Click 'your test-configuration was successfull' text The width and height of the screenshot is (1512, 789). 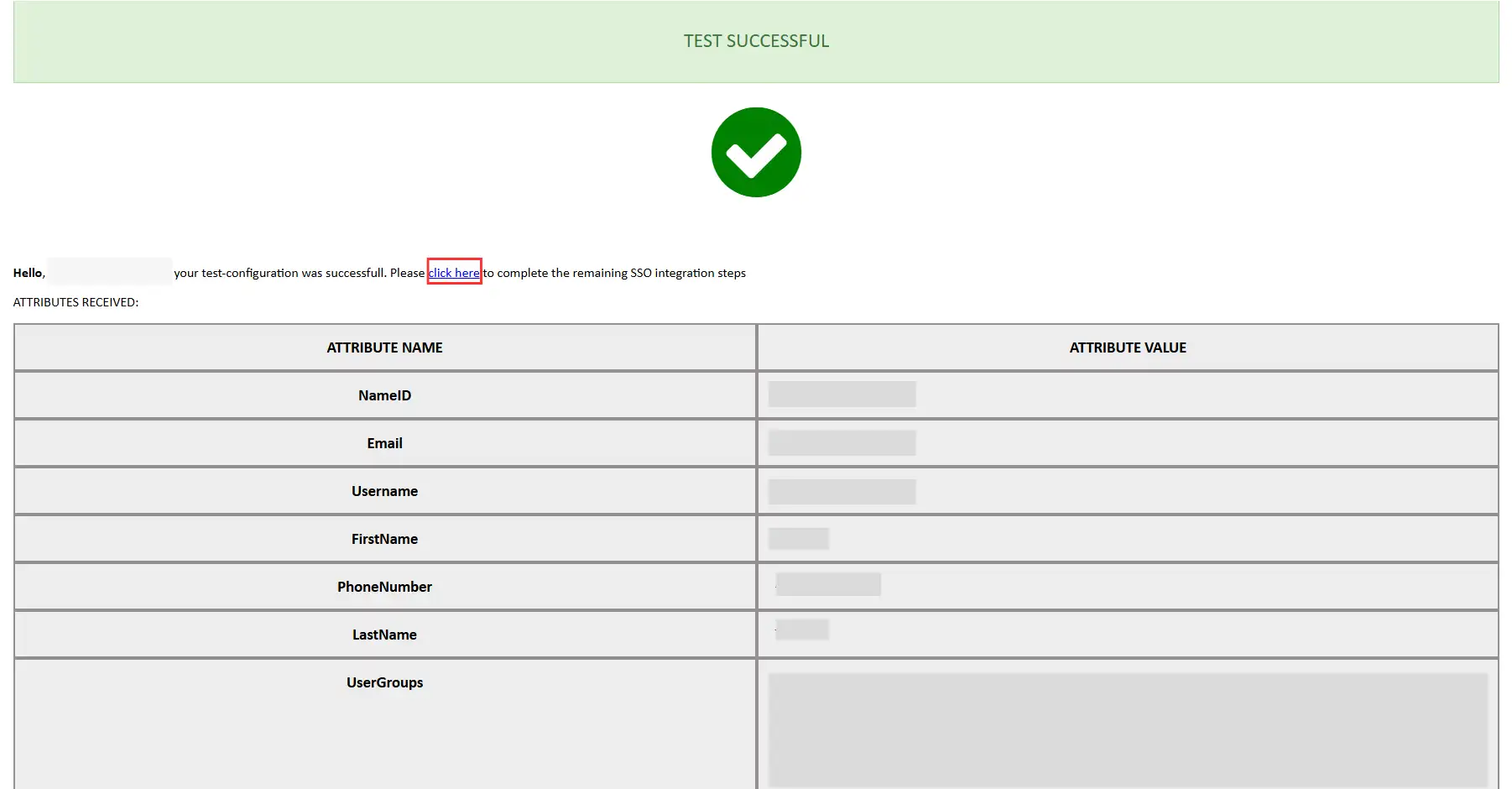pos(280,273)
